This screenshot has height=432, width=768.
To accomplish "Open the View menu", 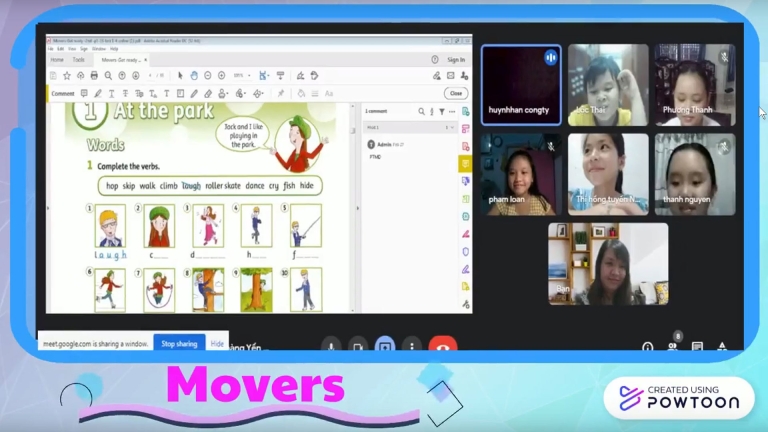I will (x=72, y=48).
